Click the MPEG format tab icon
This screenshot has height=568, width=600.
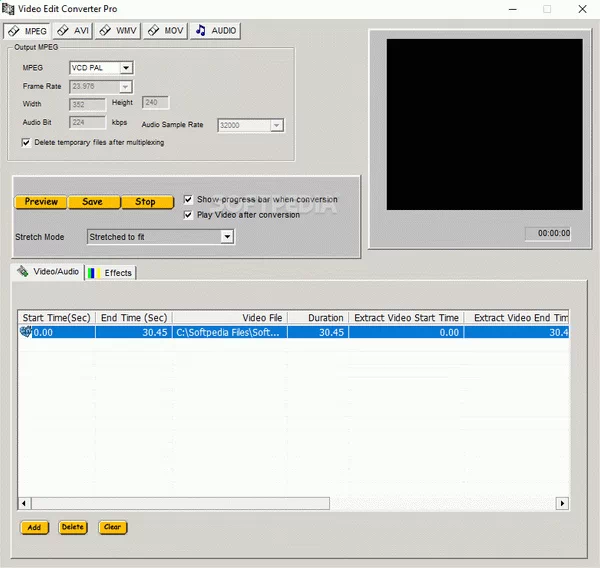14,31
